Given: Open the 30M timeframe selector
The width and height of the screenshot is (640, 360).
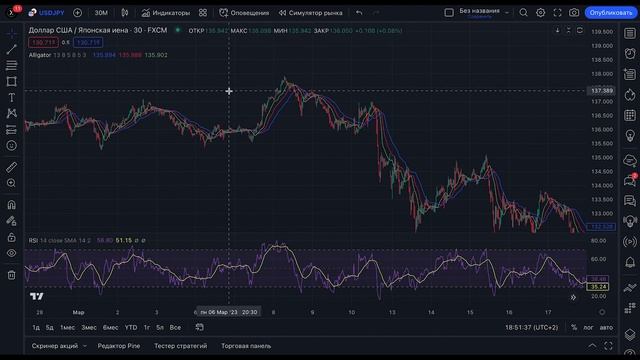Looking at the screenshot, I should pos(101,13).
